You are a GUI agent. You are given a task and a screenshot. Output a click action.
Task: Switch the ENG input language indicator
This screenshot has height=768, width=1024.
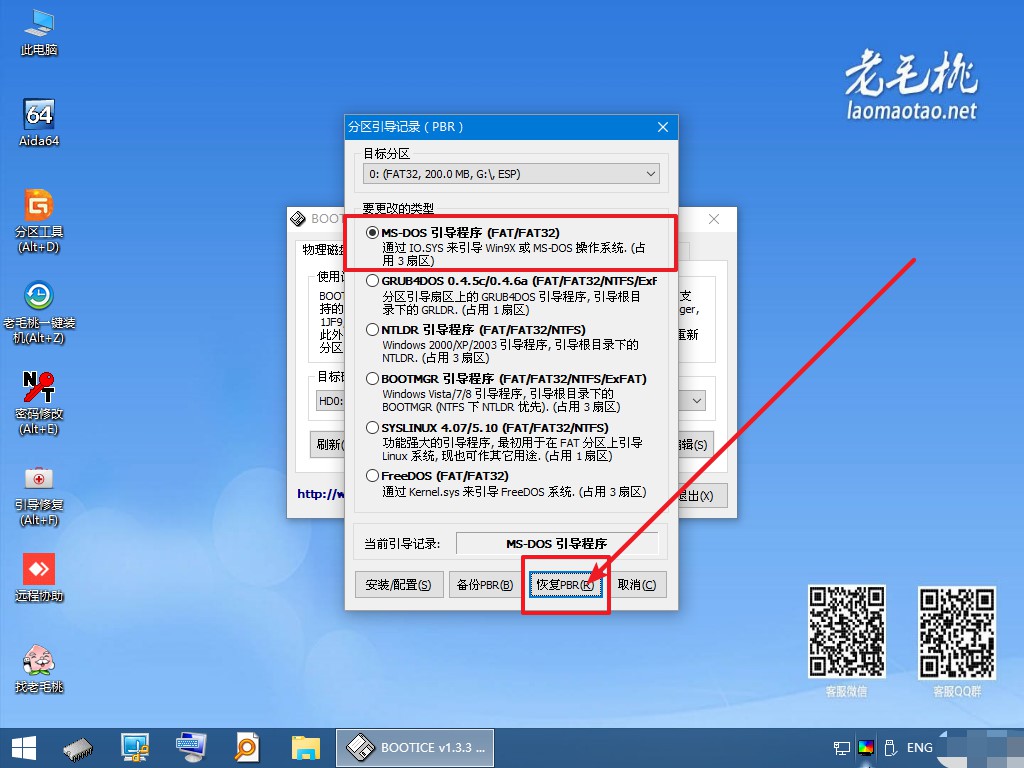coord(920,748)
